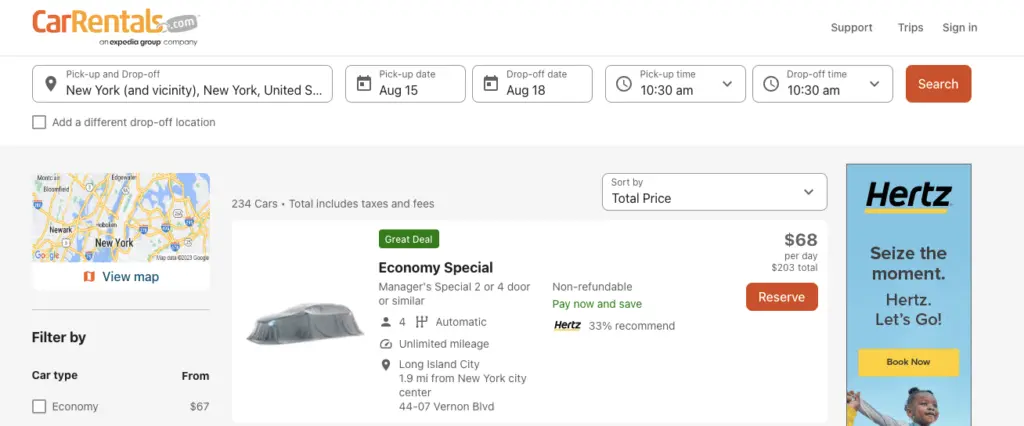
Task: Click the pick-up date calendar icon
Action: click(x=364, y=84)
